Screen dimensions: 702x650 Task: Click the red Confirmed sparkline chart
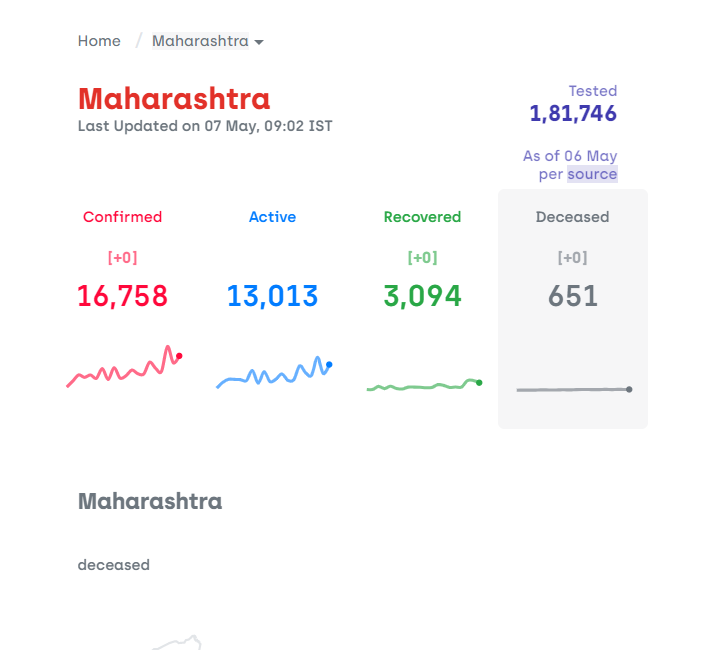[124, 366]
